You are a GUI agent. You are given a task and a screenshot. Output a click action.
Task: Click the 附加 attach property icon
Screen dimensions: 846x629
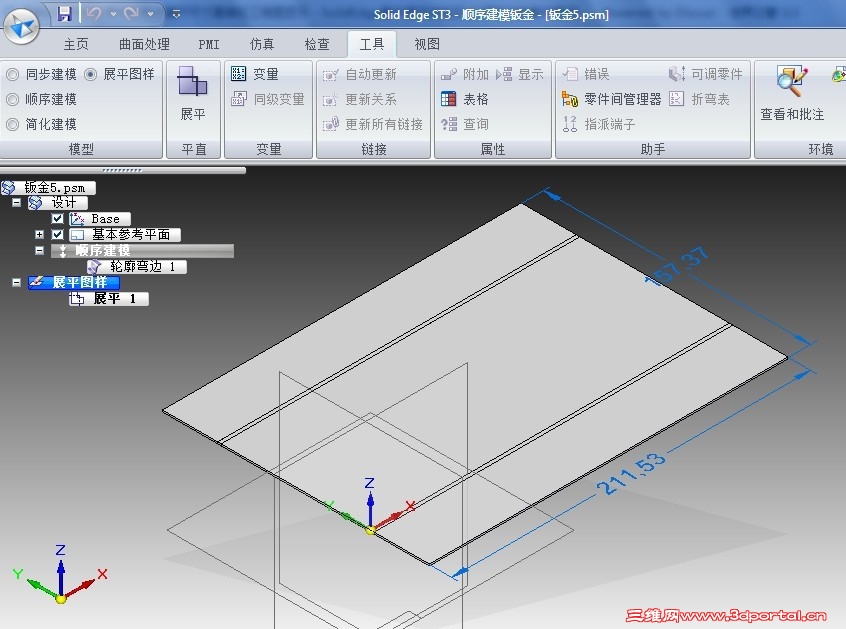(448, 74)
